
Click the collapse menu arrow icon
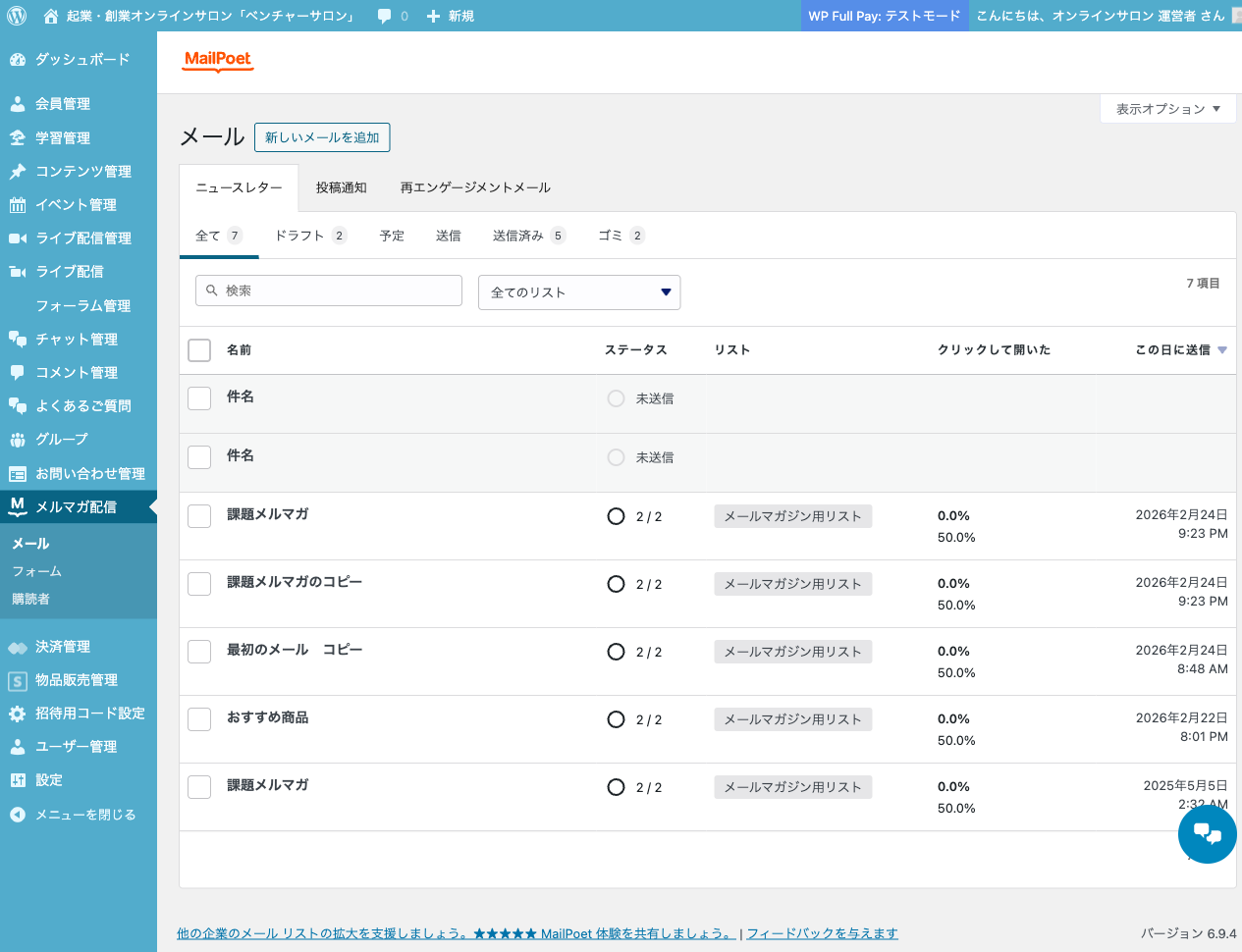click(18, 815)
